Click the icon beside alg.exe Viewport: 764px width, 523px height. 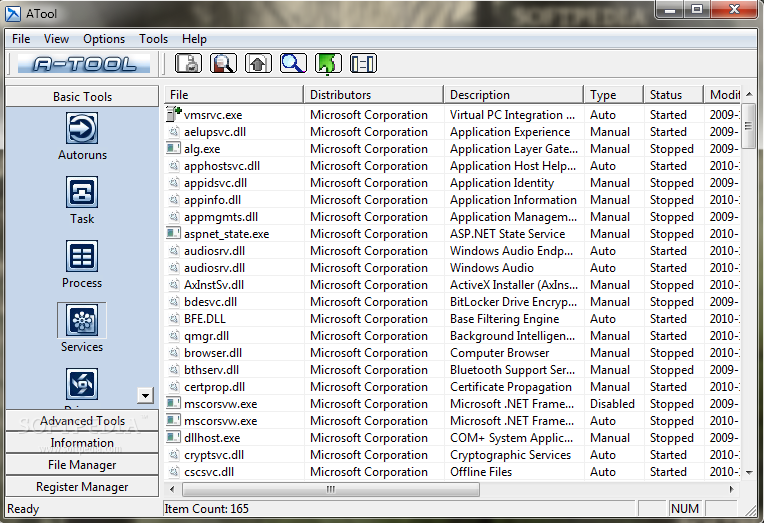tap(173, 148)
